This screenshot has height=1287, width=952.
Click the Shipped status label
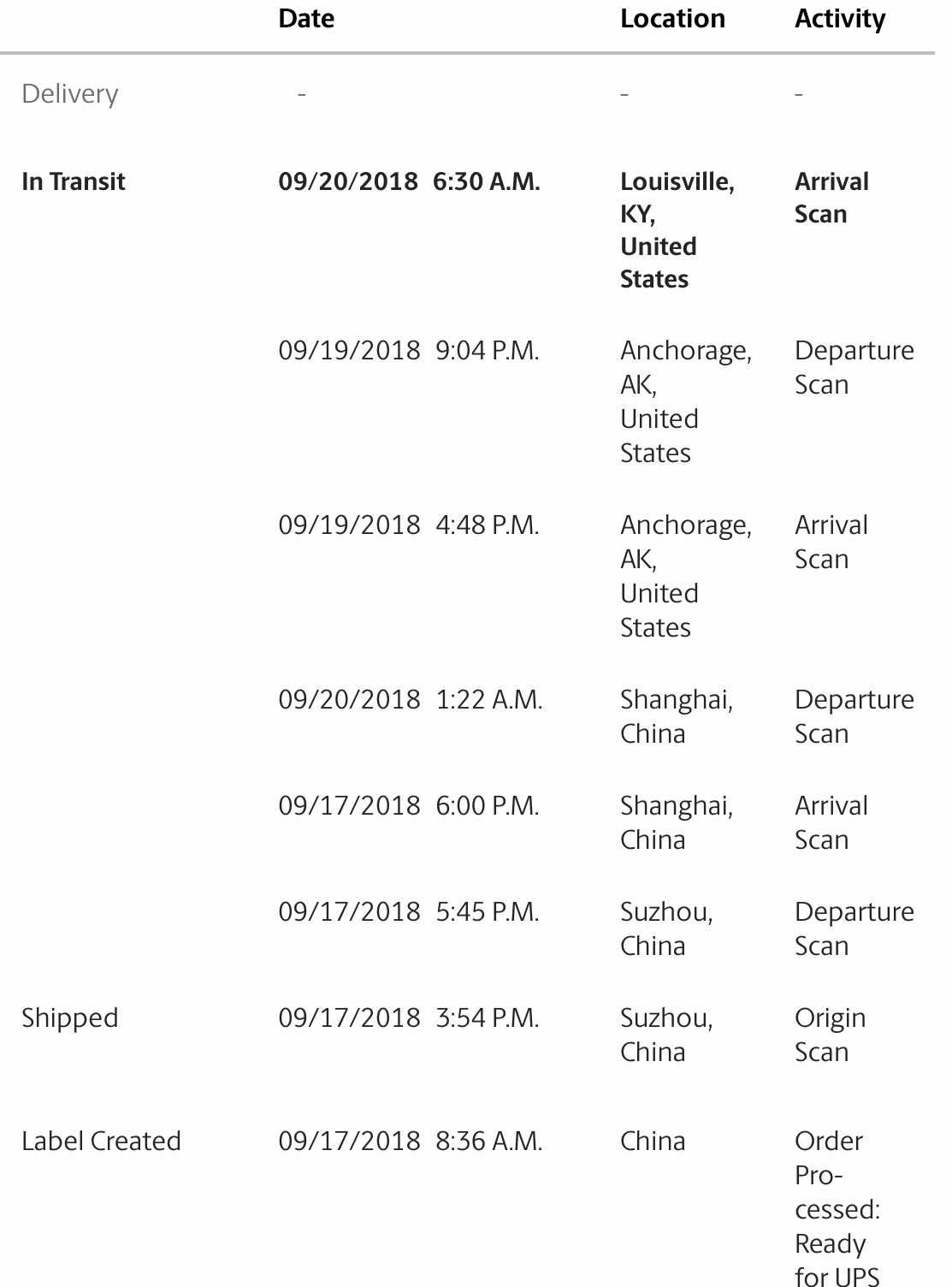tap(70, 1018)
